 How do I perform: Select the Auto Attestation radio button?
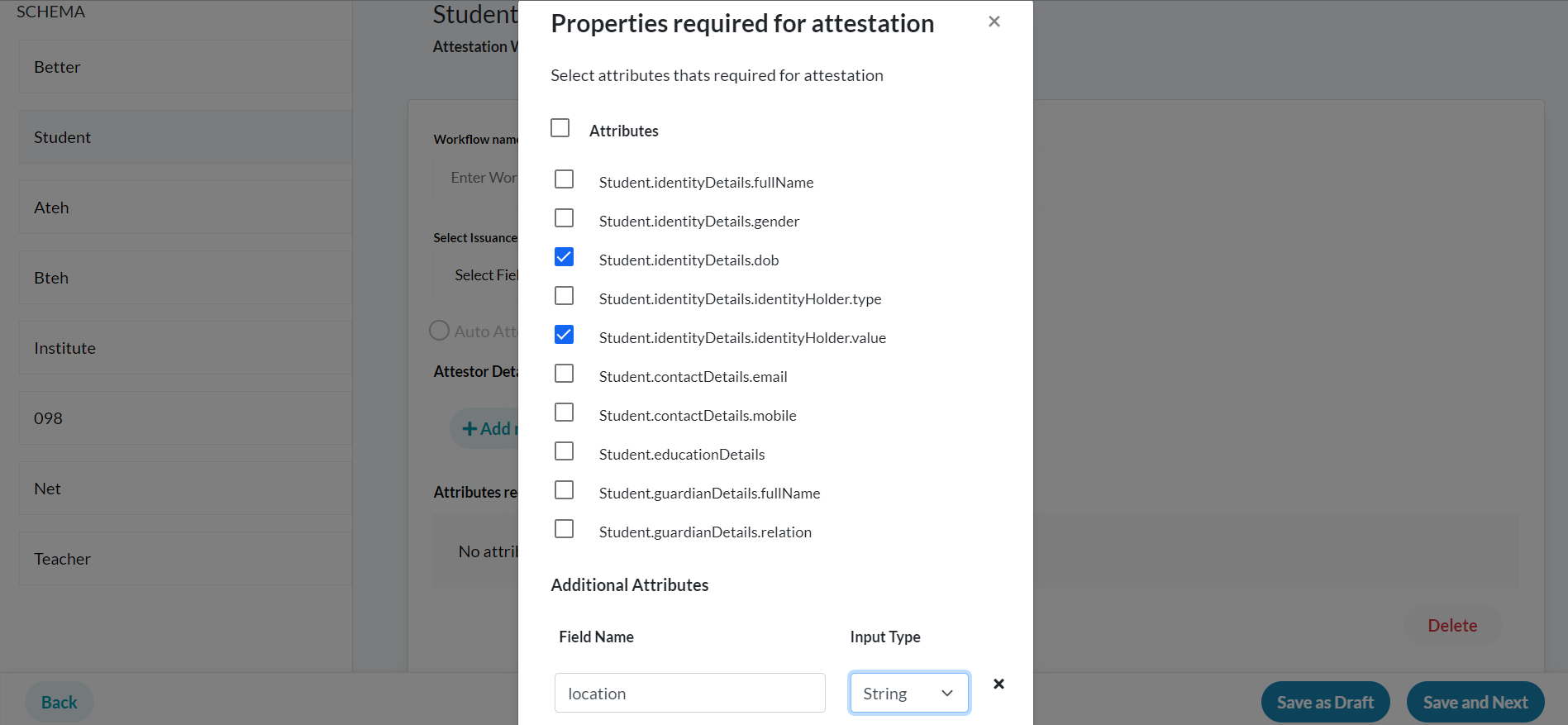tap(439, 330)
